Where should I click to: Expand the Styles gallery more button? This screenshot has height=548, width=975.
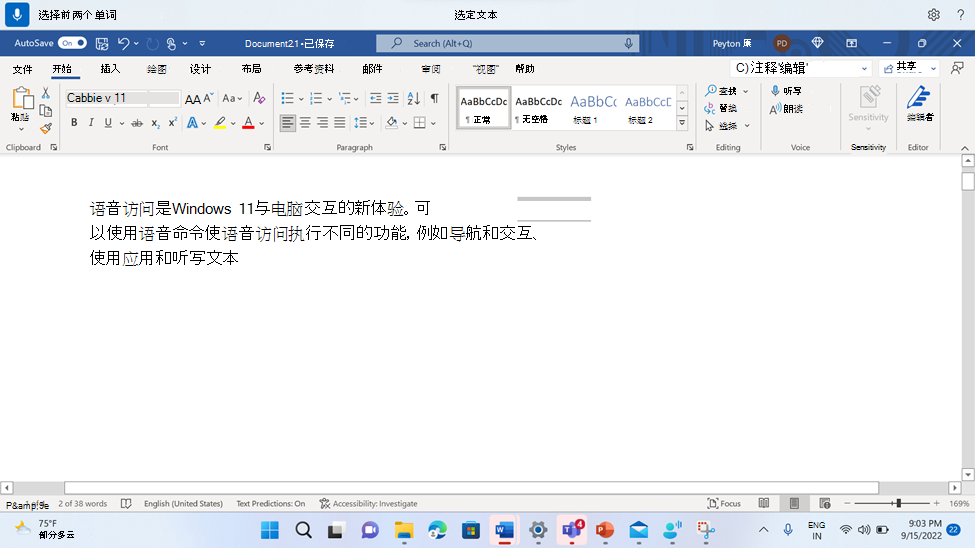(682, 123)
